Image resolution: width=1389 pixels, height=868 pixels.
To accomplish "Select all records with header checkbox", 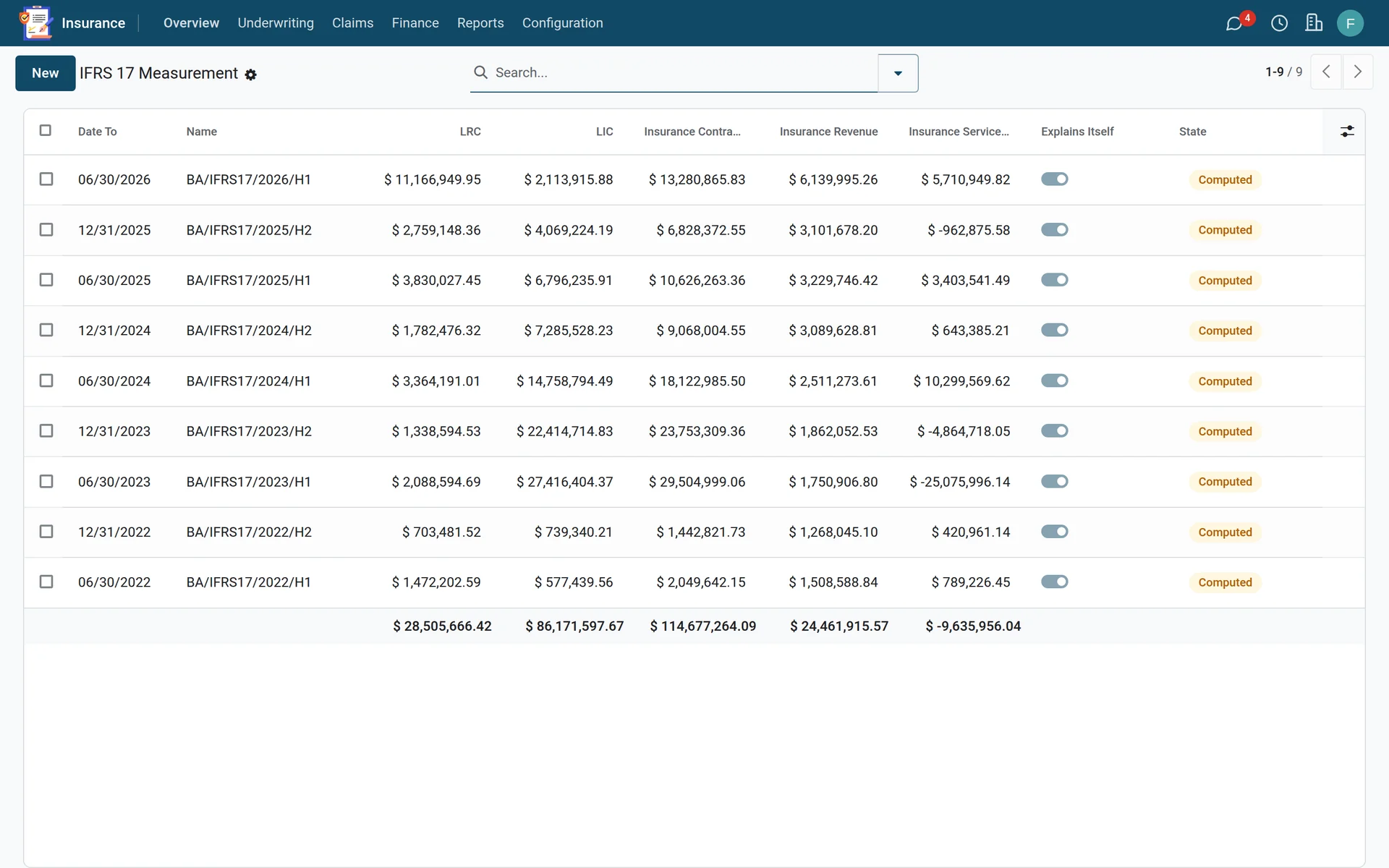I will pos(46,130).
